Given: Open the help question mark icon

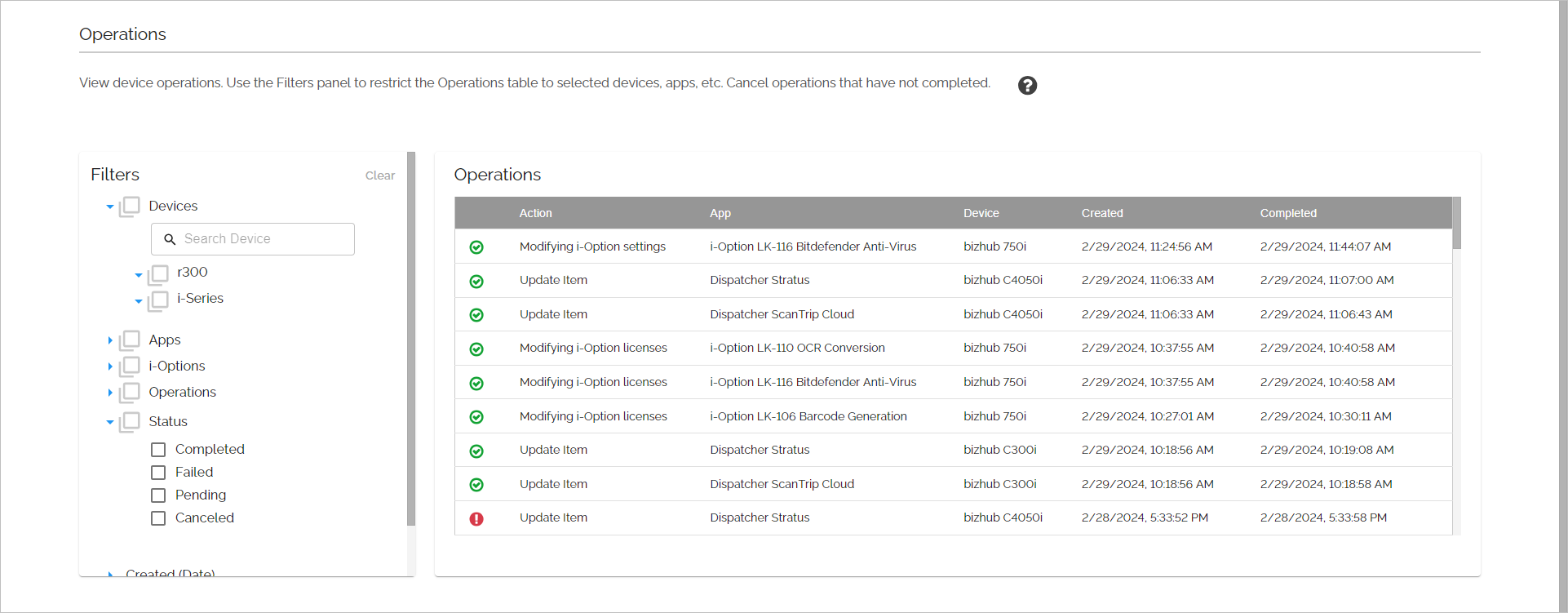Looking at the screenshot, I should pyautogui.click(x=1027, y=85).
